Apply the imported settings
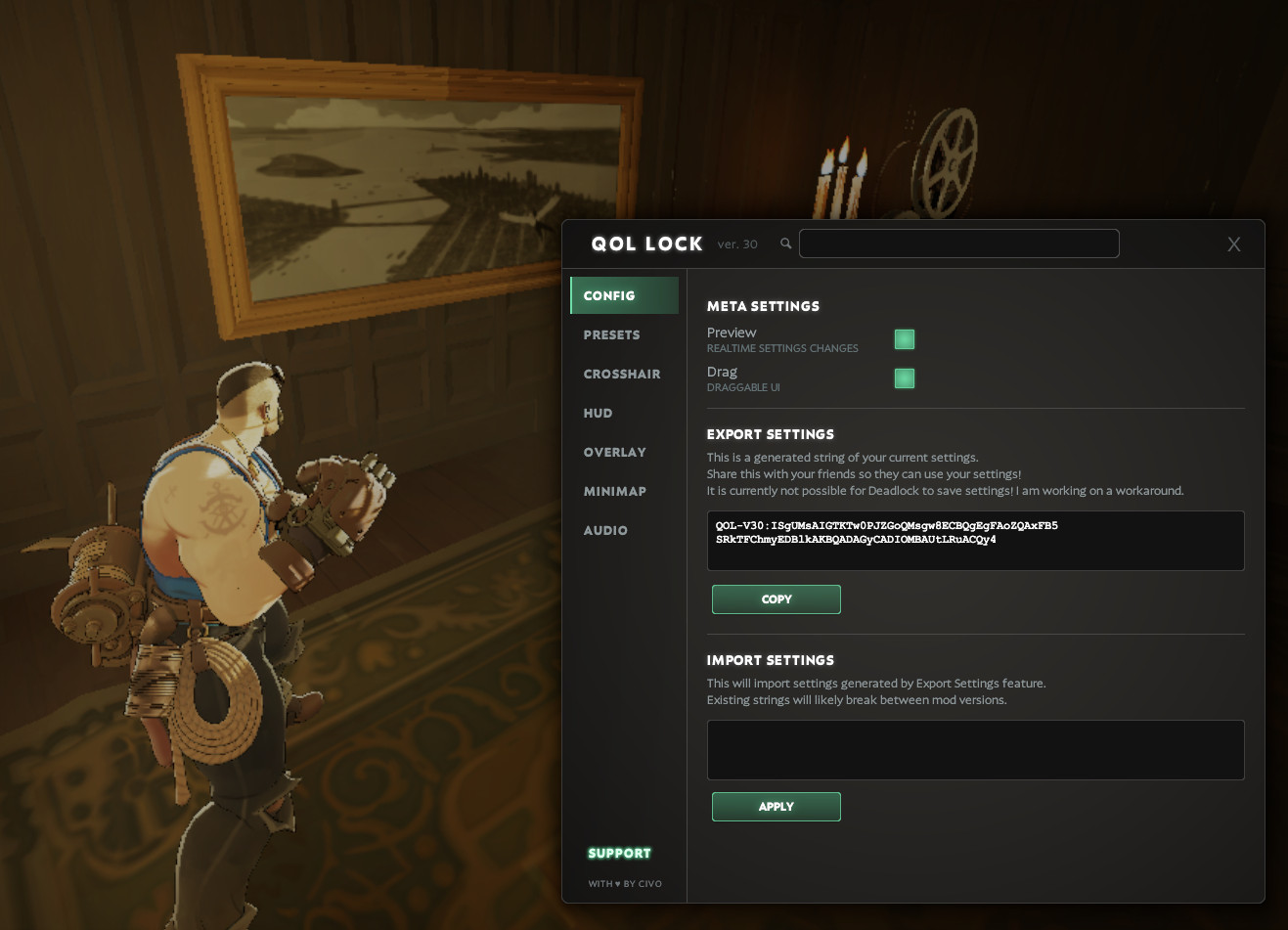 pos(777,807)
